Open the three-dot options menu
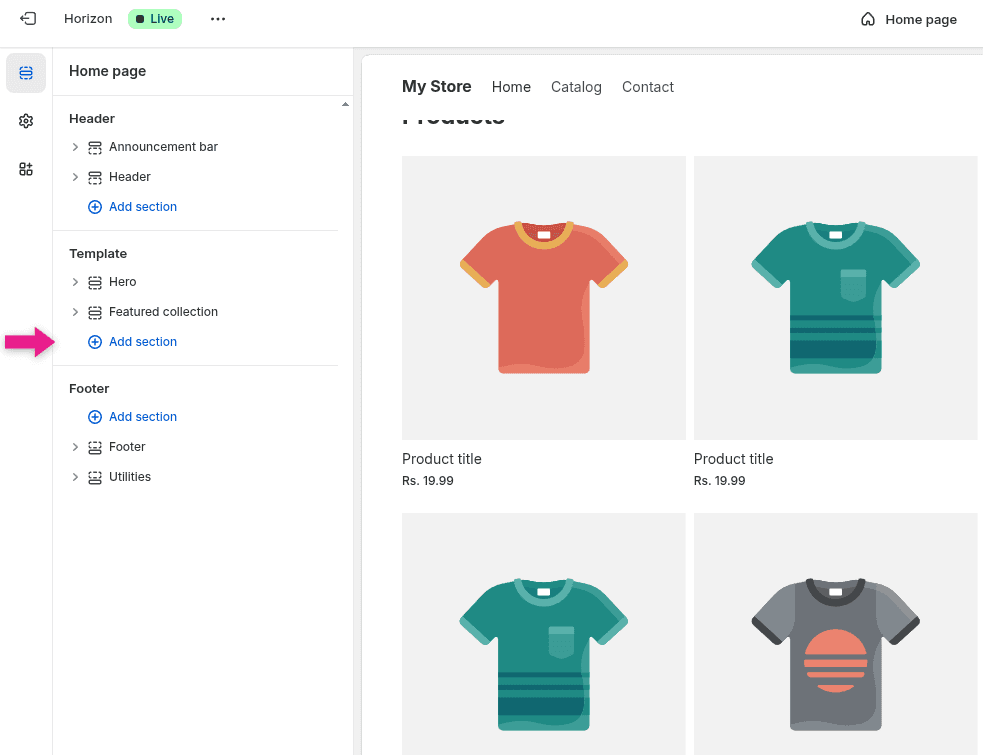The width and height of the screenshot is (983, 755). pyautogui.click(x=217, y=18)
